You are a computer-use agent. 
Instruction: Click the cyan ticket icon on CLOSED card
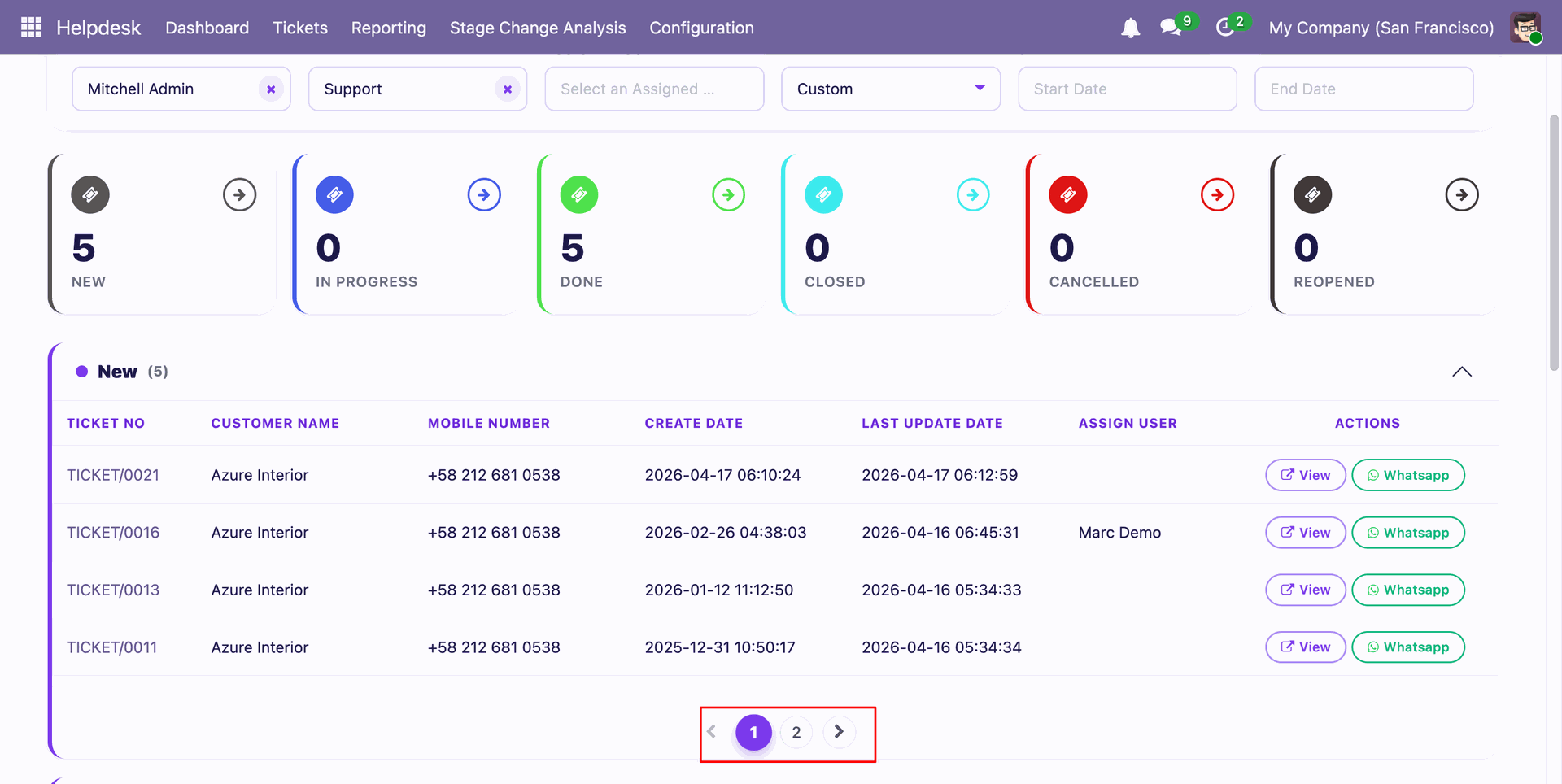[x=823, y=194]
